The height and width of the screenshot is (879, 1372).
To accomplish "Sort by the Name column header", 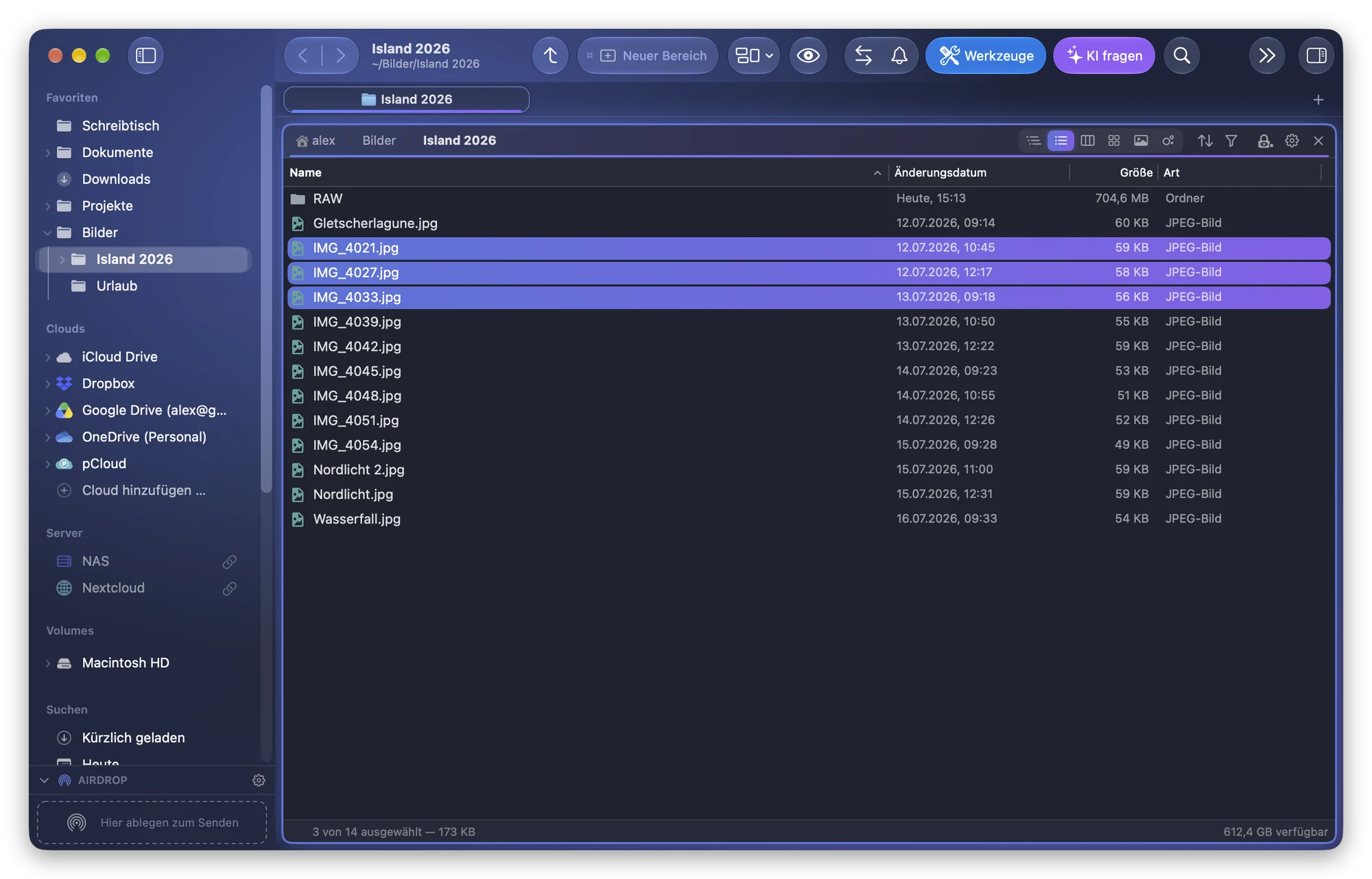I will point(587,173).
